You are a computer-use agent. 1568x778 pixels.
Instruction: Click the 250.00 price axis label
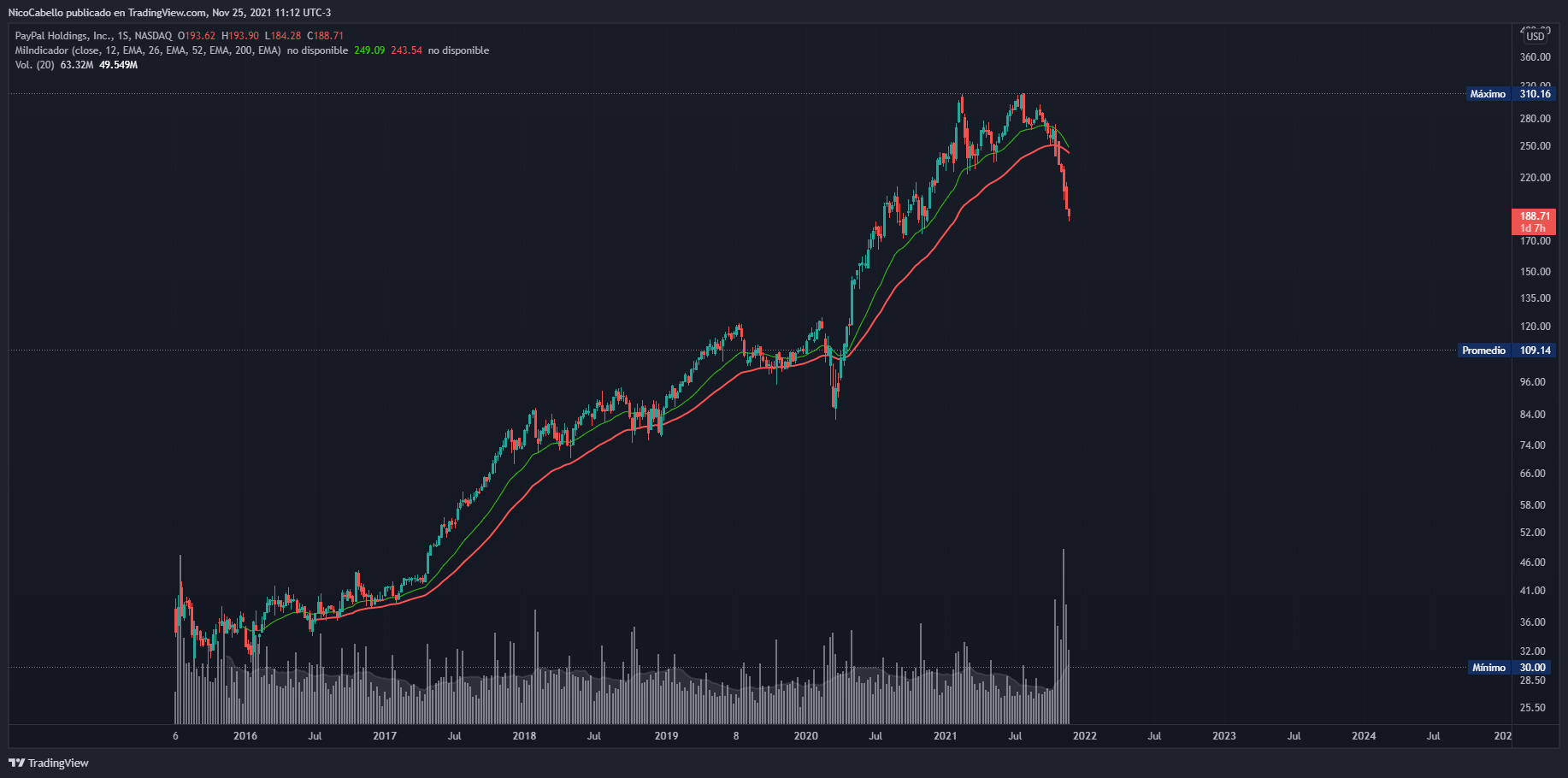[1536, 146]
